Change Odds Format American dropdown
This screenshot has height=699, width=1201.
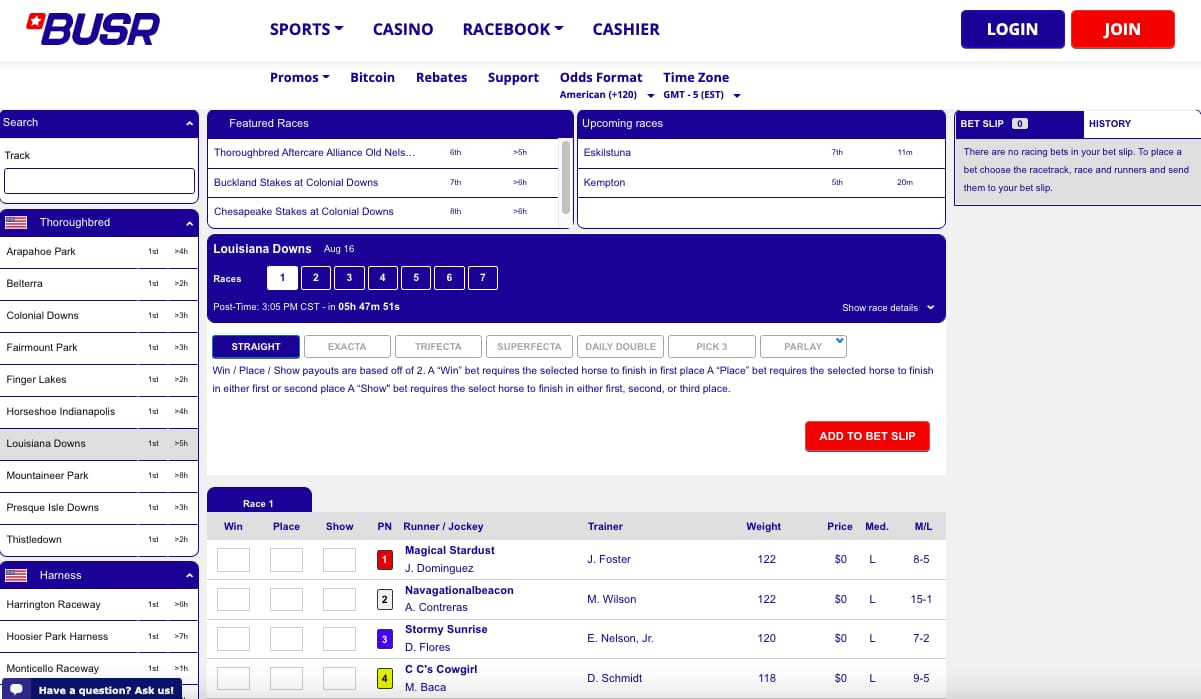tap(605, 95)
